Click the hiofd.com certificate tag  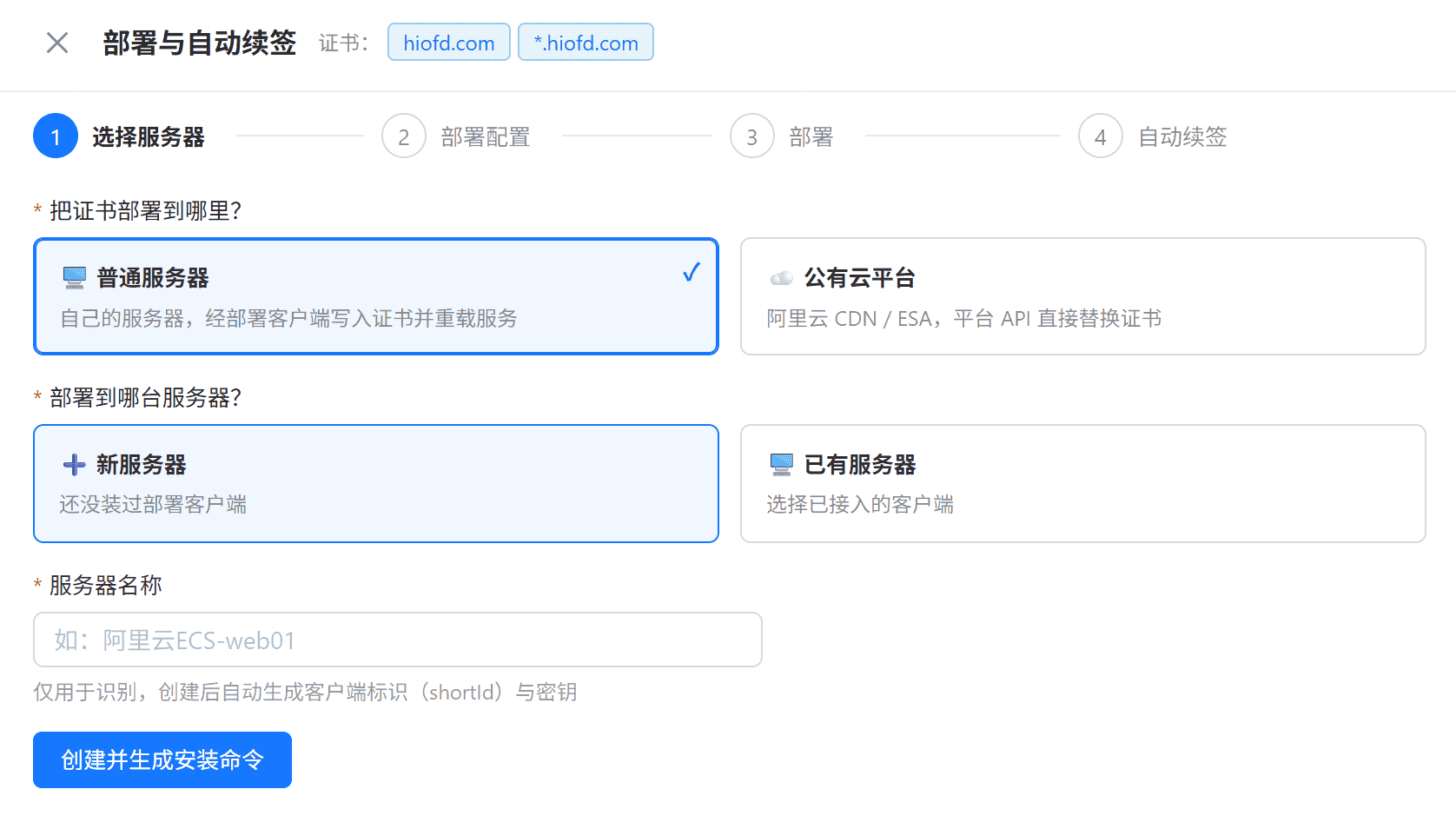tap(449, 43)
